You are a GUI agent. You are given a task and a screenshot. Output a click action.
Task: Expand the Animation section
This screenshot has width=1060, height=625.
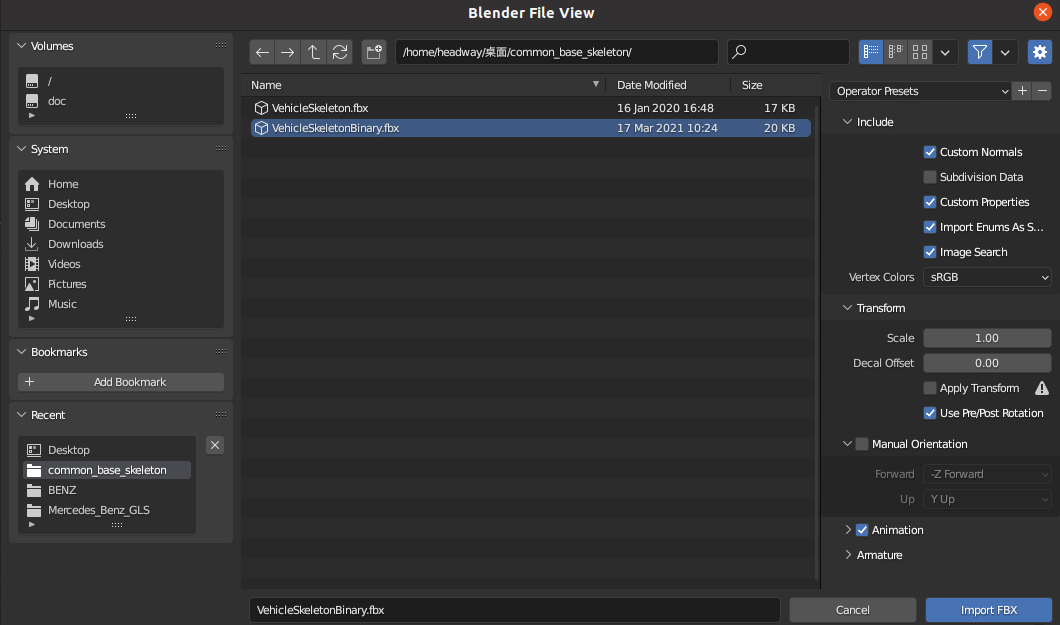(848, 530)
